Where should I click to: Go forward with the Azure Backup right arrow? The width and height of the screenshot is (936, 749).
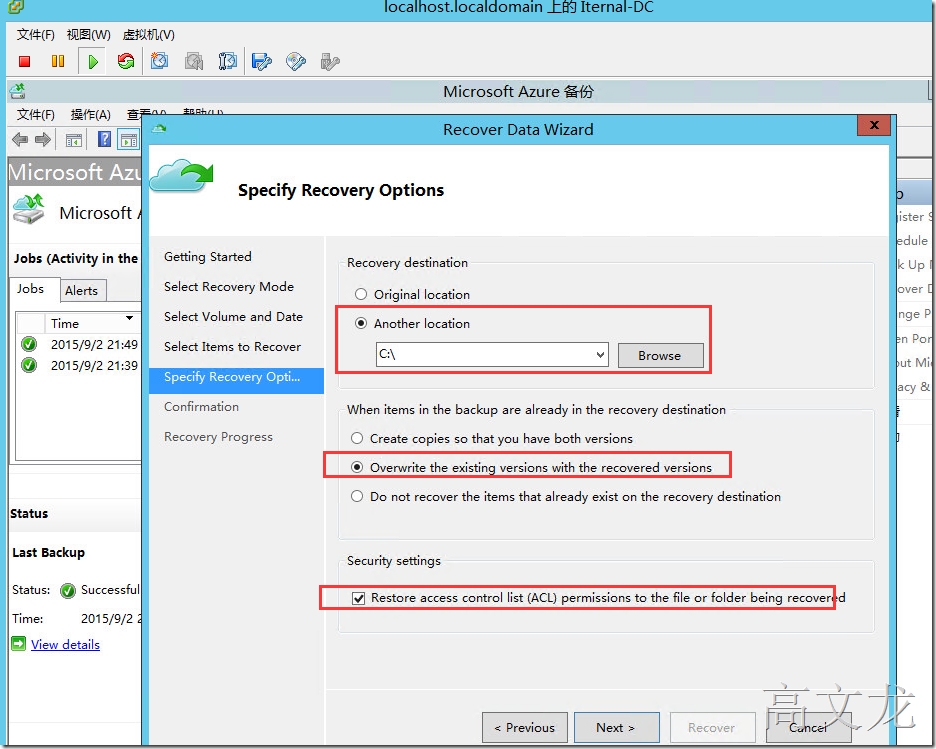click(x=42, y=140)
